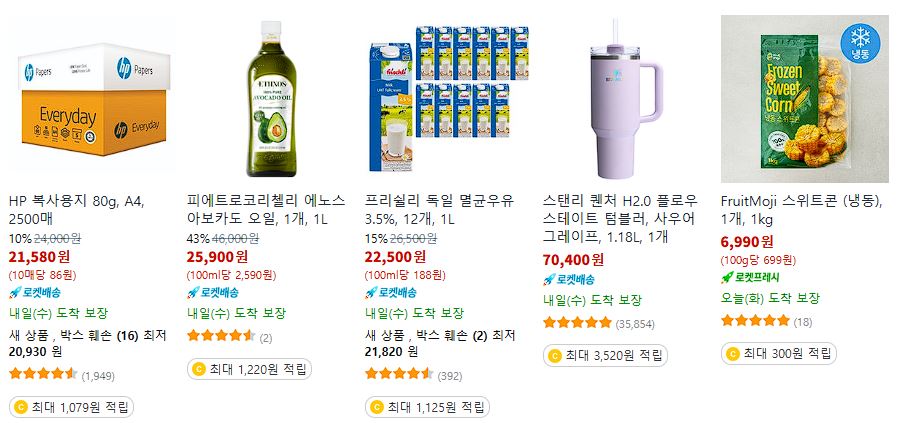The height and width of the screenshot is (423, 897).
Task: Open the purple Stanley tumbler image
Action: 627,99
